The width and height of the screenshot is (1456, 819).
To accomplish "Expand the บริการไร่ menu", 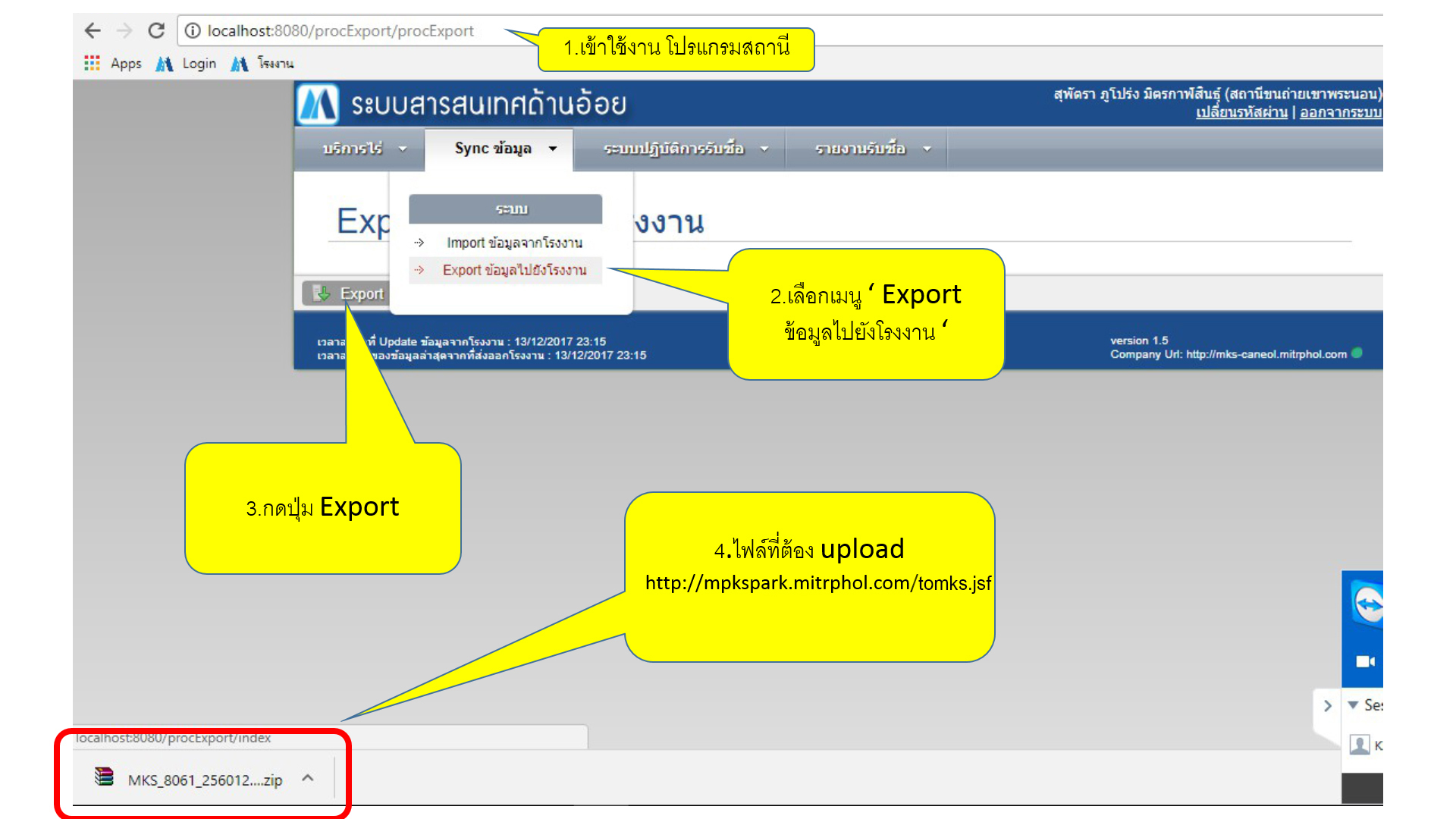I will coord(364,149).
